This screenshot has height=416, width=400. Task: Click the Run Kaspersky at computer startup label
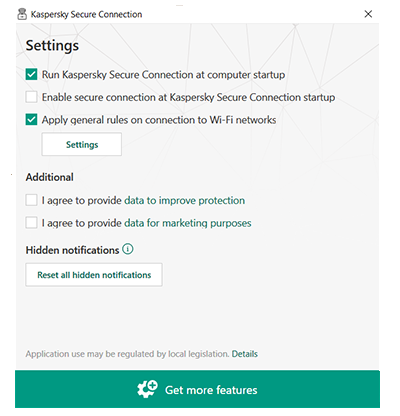coord(163,75)
